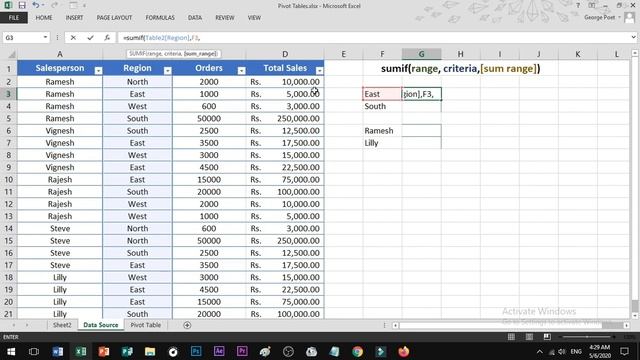Switch to Page Break Preview in the status bar
640x360 pixels.
click(x=547, y=337)
